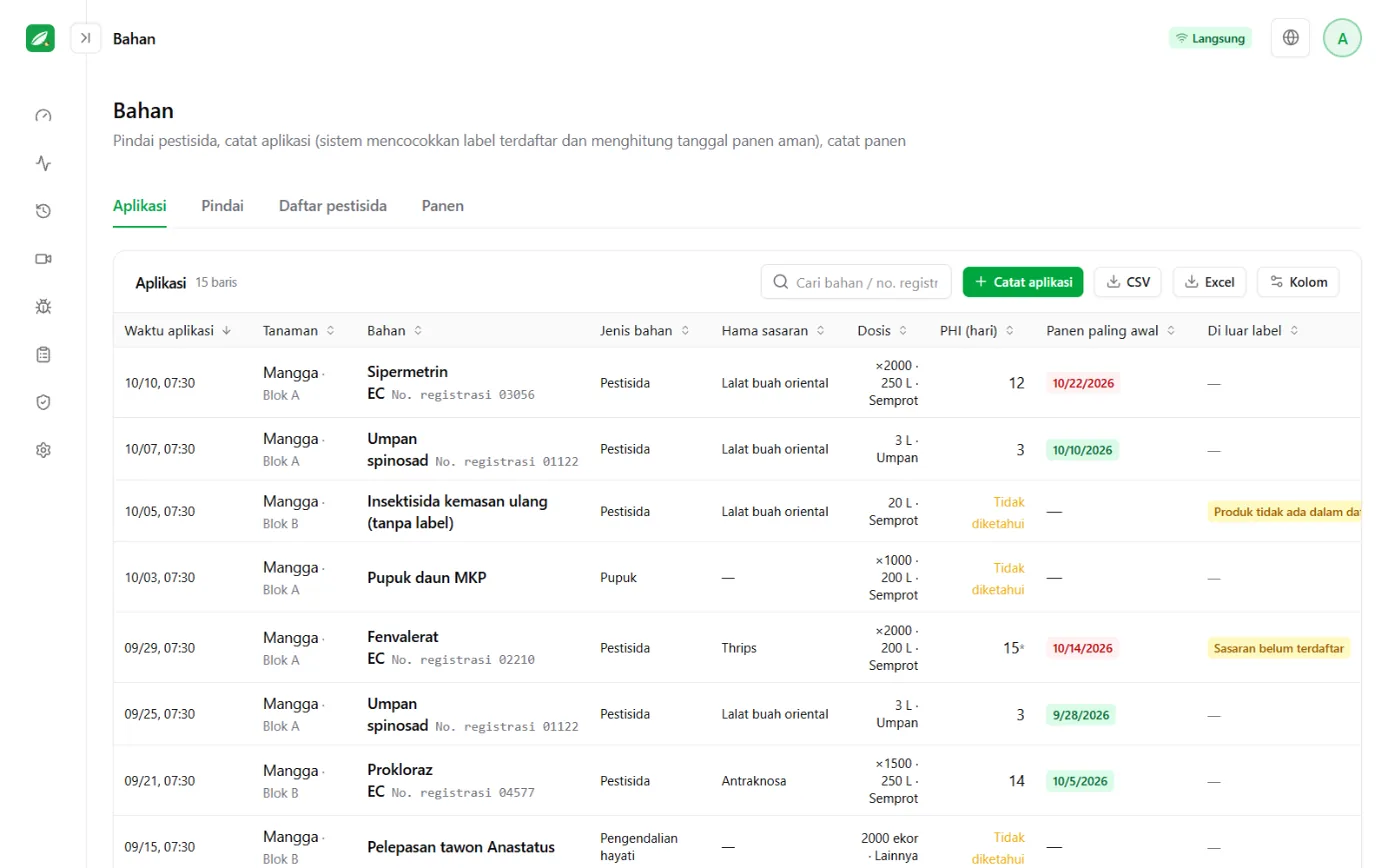Screen dimensions: 1388x868
Task: Switch to the Pindai tab
Action: pos(222,206)
